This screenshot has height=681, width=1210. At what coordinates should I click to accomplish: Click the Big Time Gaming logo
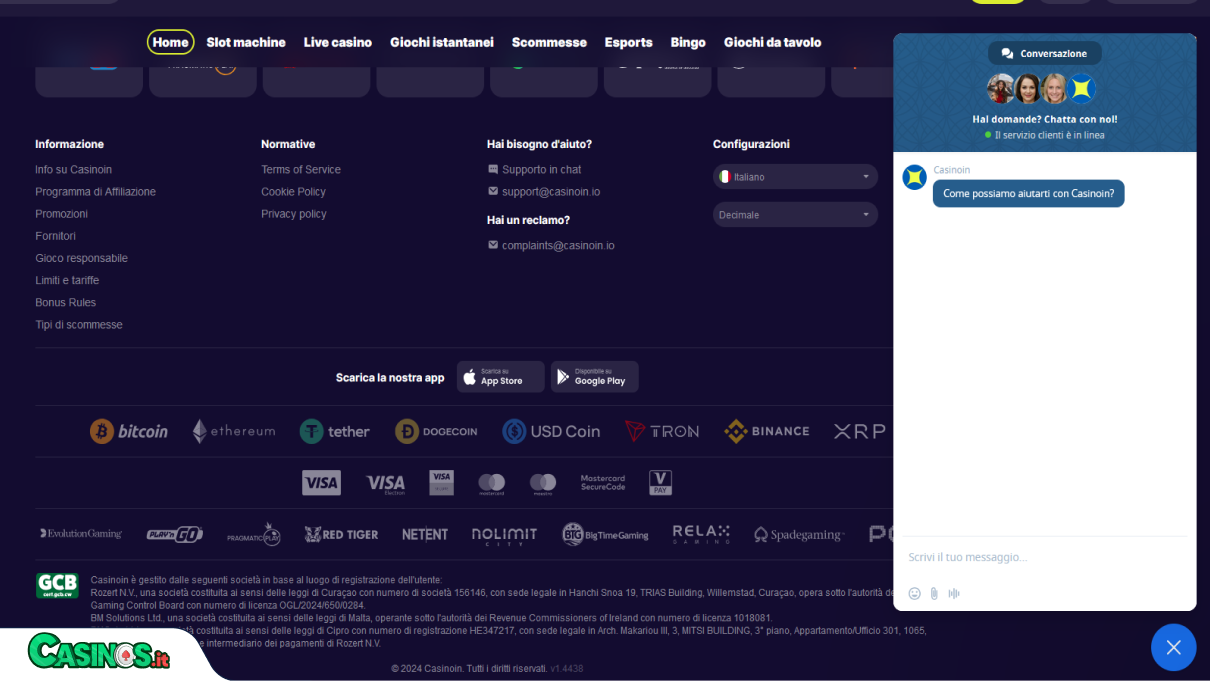605,534
